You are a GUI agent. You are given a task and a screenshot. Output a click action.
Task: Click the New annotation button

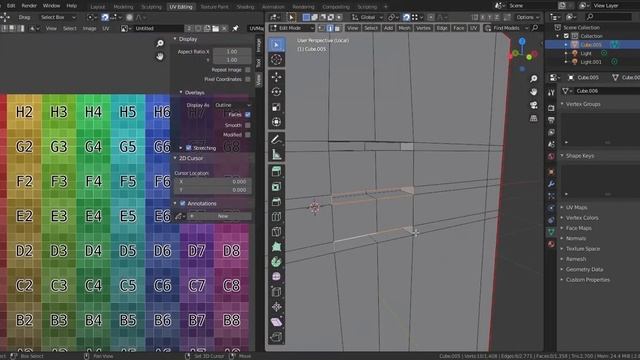point(220,216)
